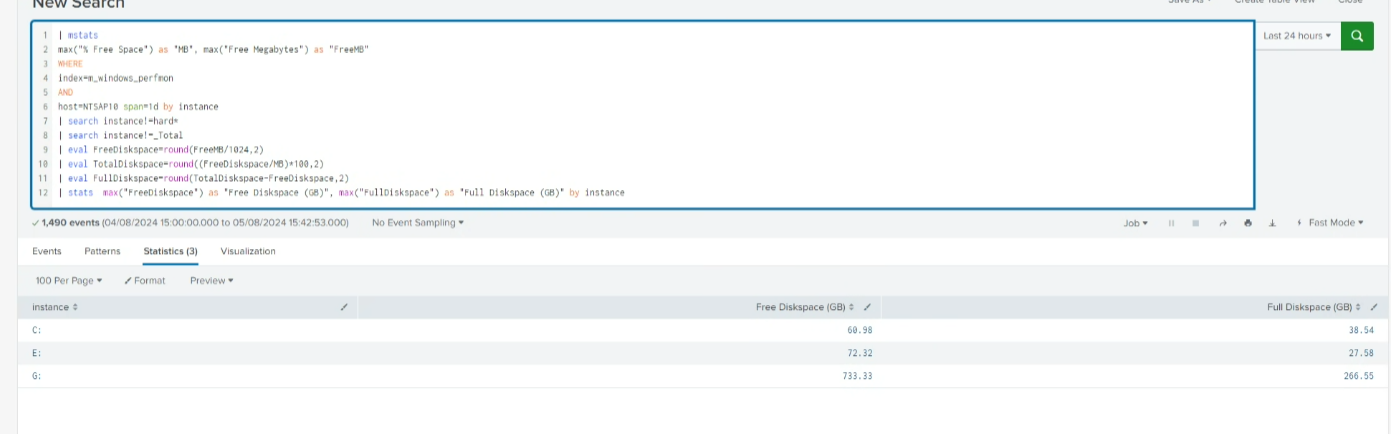Click the Share job arrow icon
Screen dimensions: 1391x434
pos(1222,223)
